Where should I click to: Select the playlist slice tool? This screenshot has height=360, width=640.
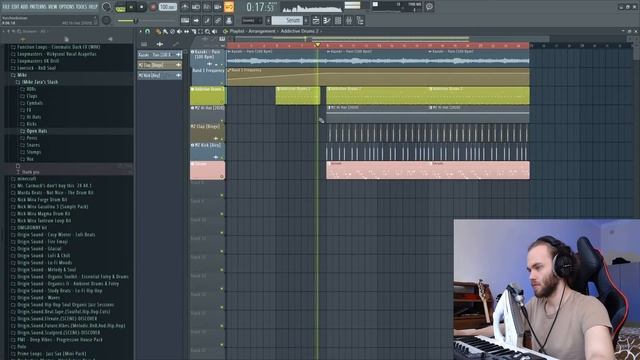pyautogui.click(x=193, y=31)
